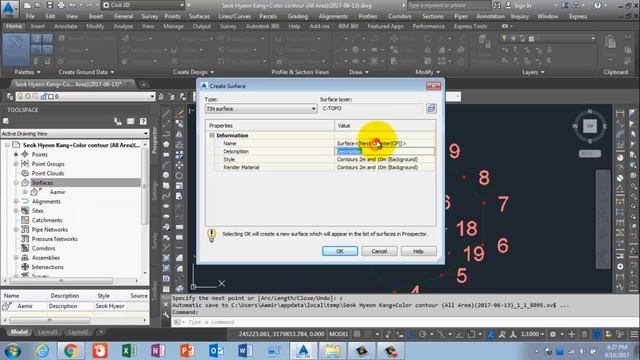
Task: Expand the Points tree node
Action: [16, 154]
